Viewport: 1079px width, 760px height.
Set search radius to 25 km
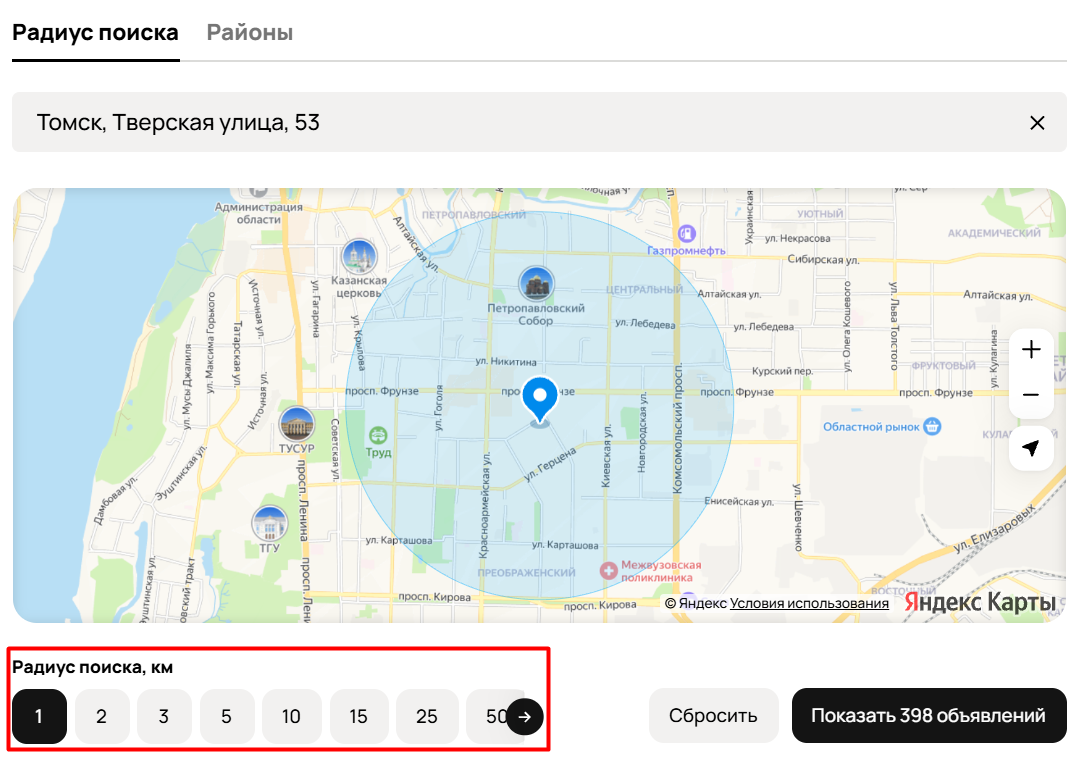(x=427, y=716)
